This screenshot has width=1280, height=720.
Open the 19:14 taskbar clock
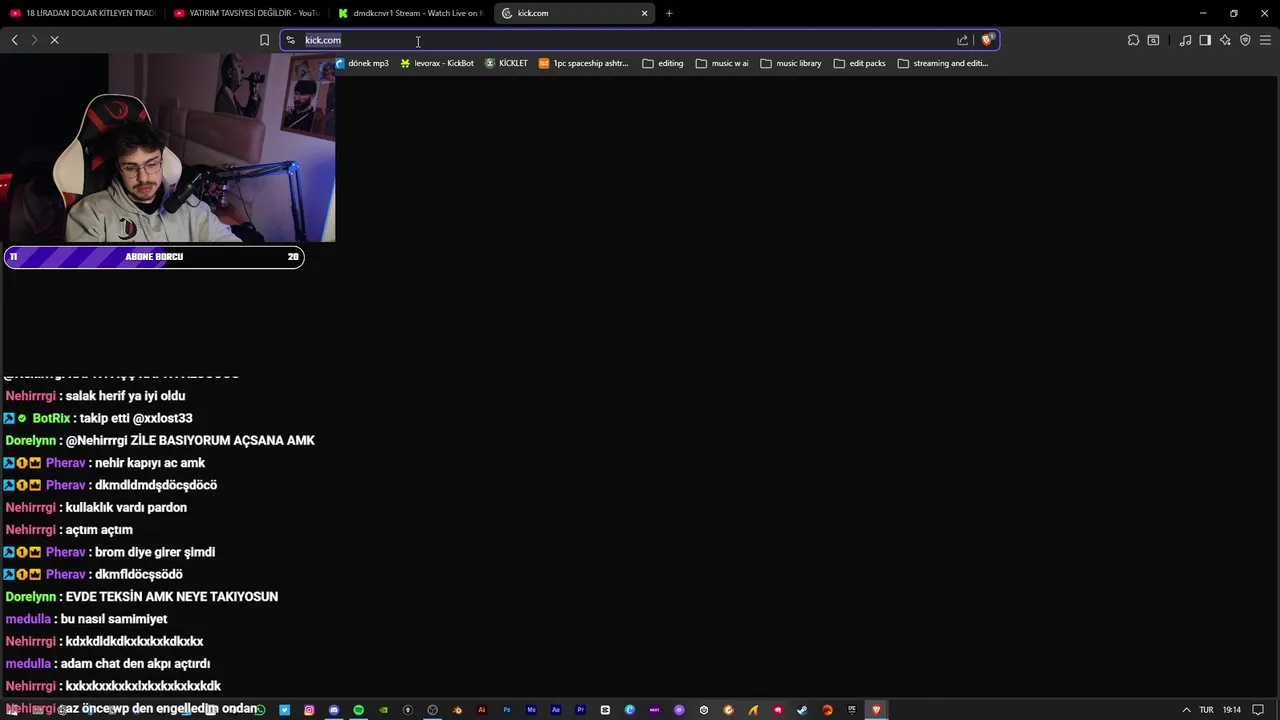click(x=1232, y=710)
